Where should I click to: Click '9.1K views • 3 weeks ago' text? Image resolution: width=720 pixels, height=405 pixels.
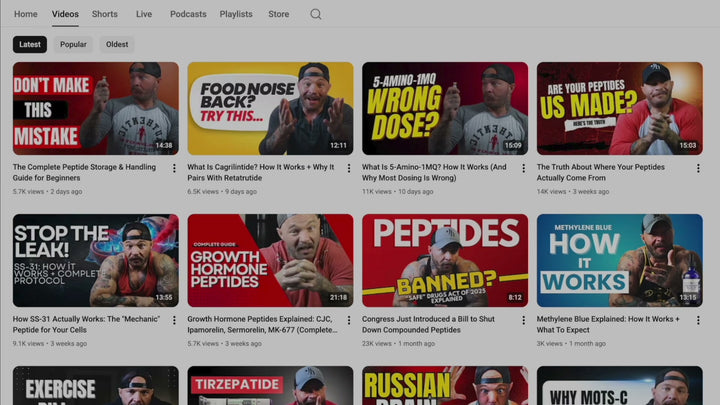50,343
